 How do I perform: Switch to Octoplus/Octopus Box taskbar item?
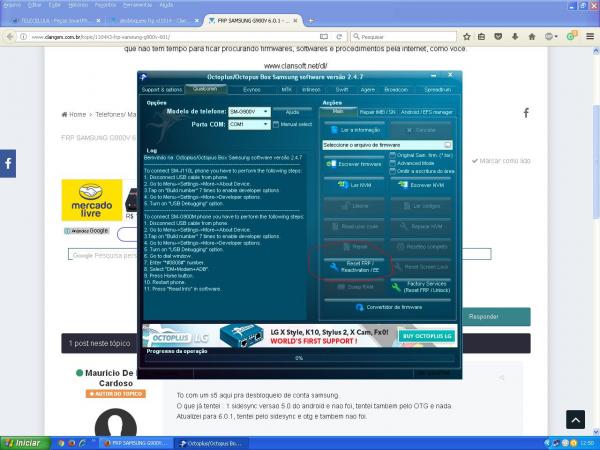(211, 443)
